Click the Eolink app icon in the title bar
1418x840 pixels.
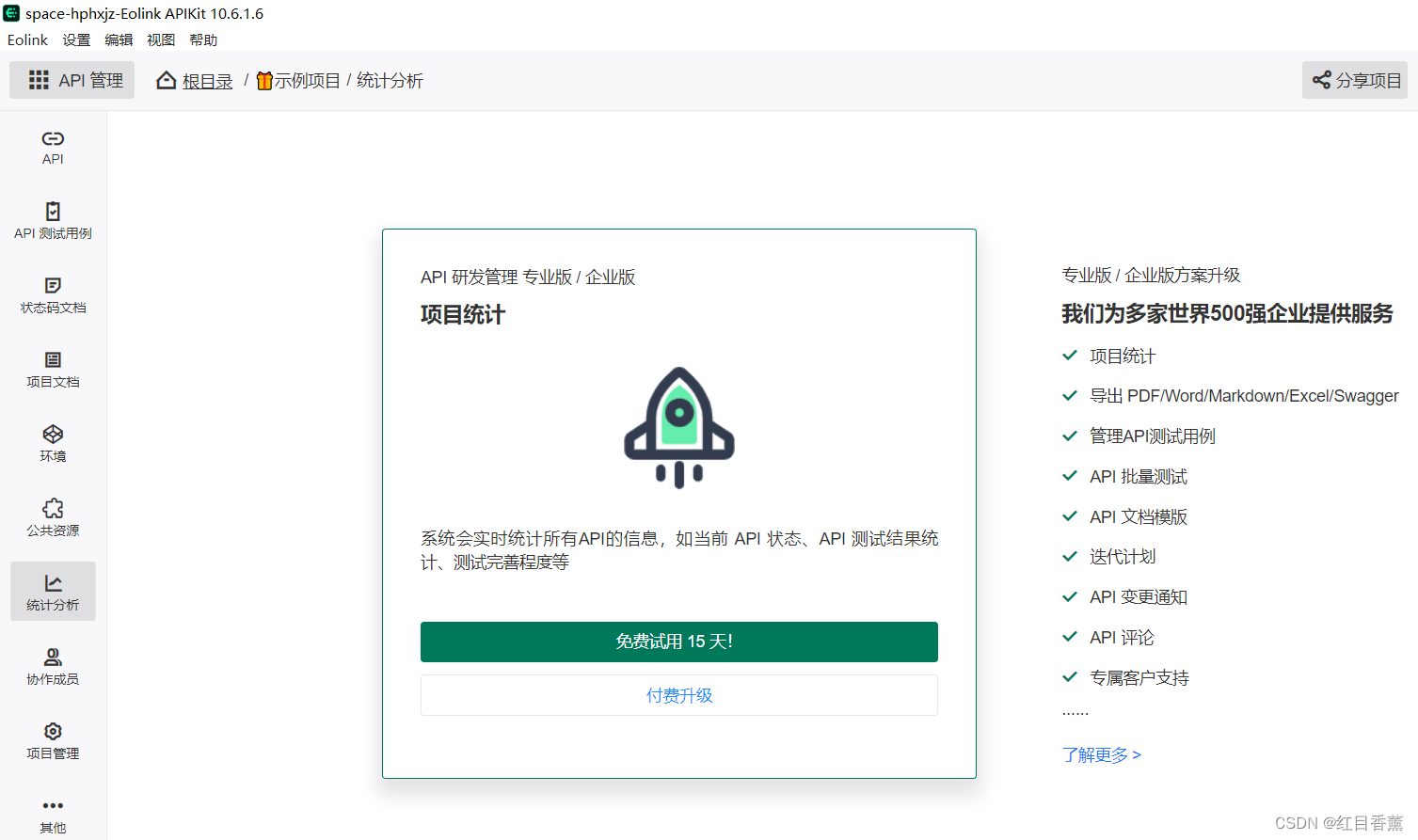point(11,13)
